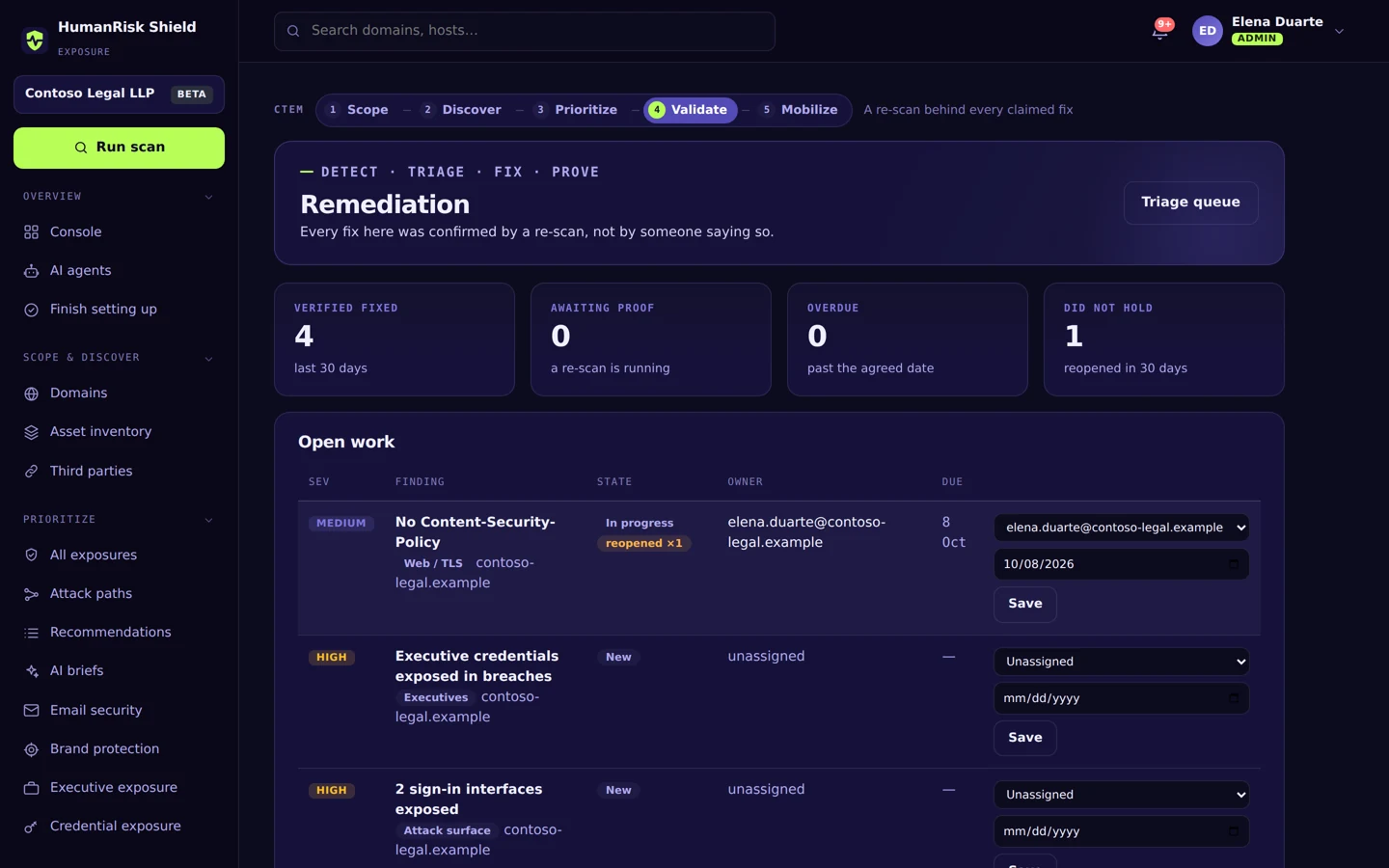
Task: Click the Email security envelope icon
Action: 31,711
